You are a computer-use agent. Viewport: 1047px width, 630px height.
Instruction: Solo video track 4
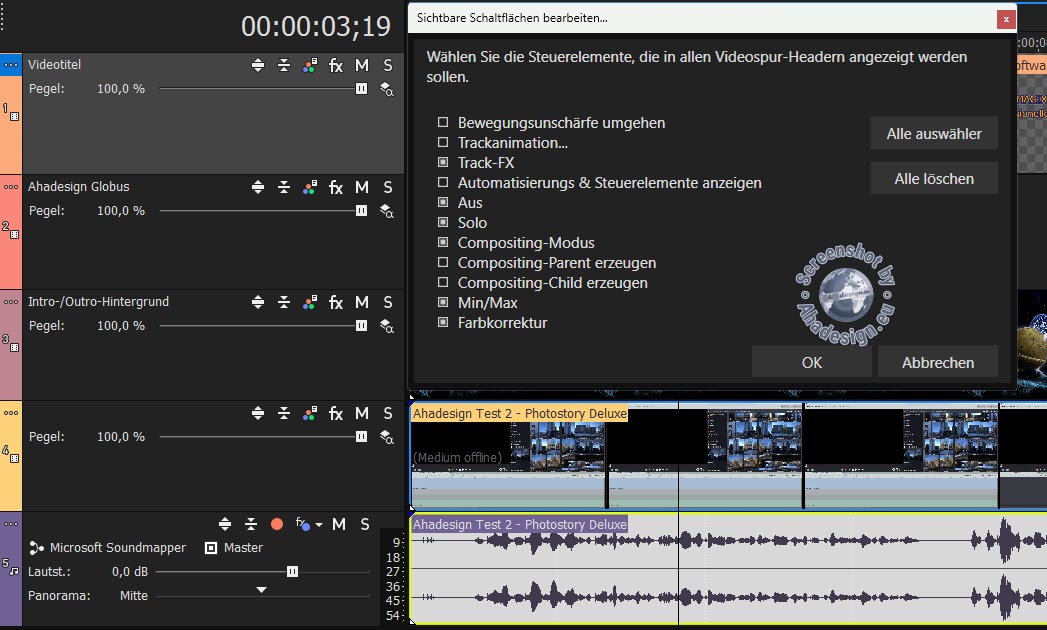click(x=388, y=414)
